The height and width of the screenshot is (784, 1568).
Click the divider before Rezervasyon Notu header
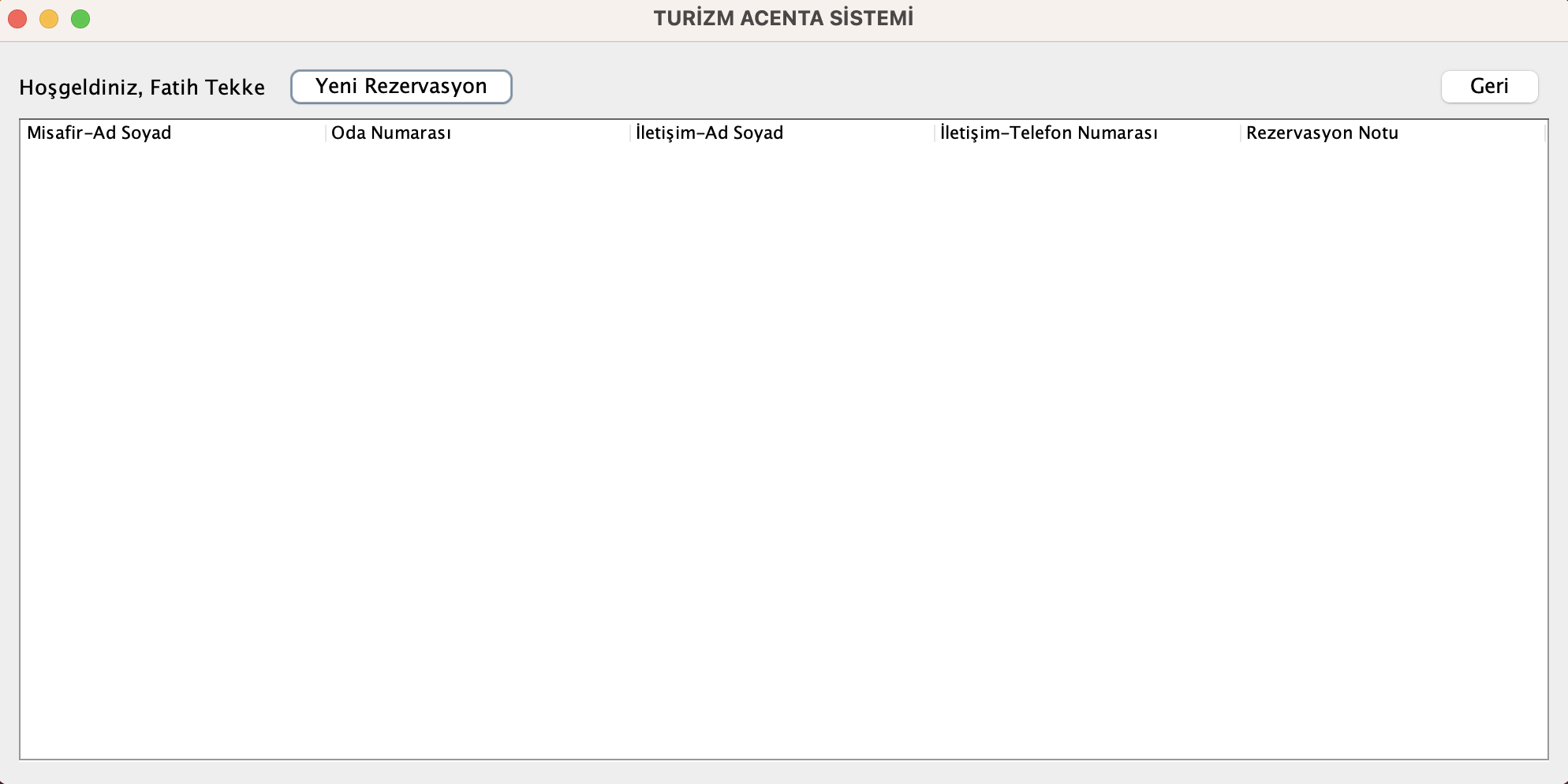[1239, 133]
